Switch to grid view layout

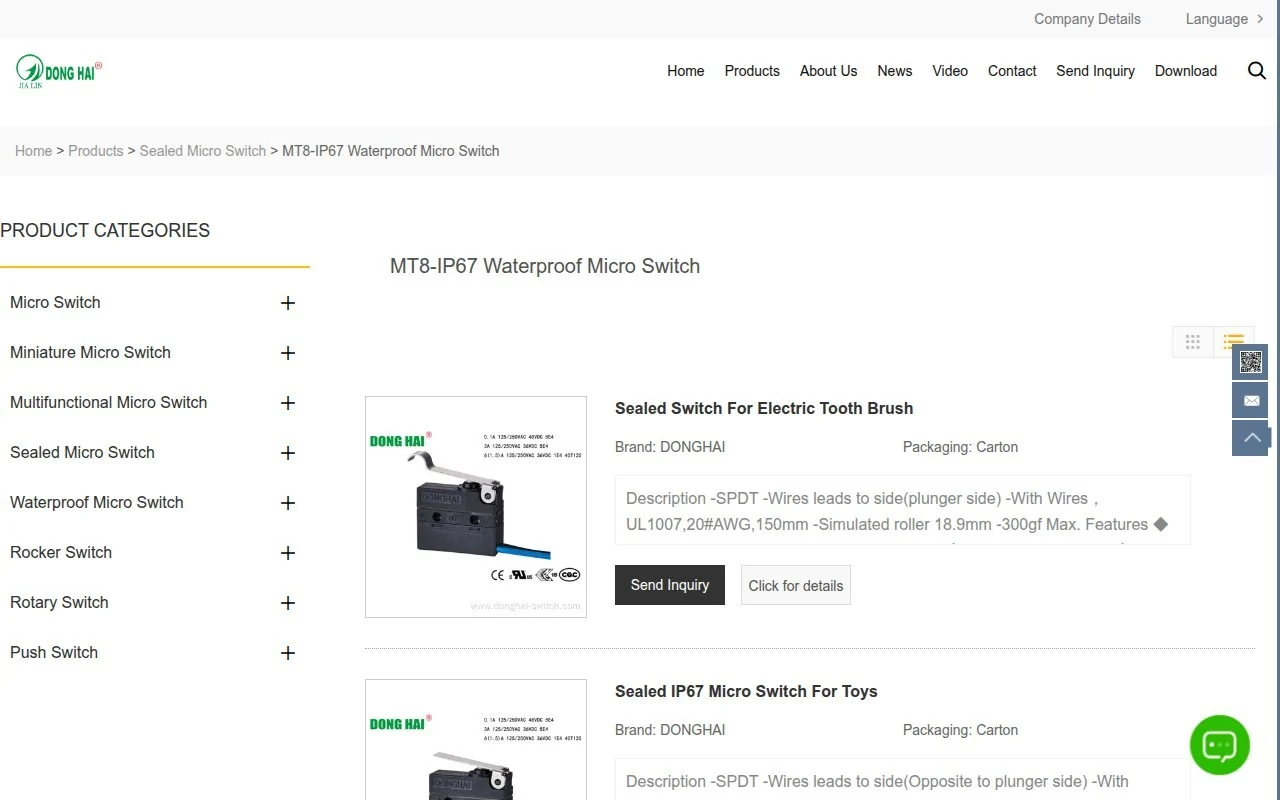pos(1193,342)
